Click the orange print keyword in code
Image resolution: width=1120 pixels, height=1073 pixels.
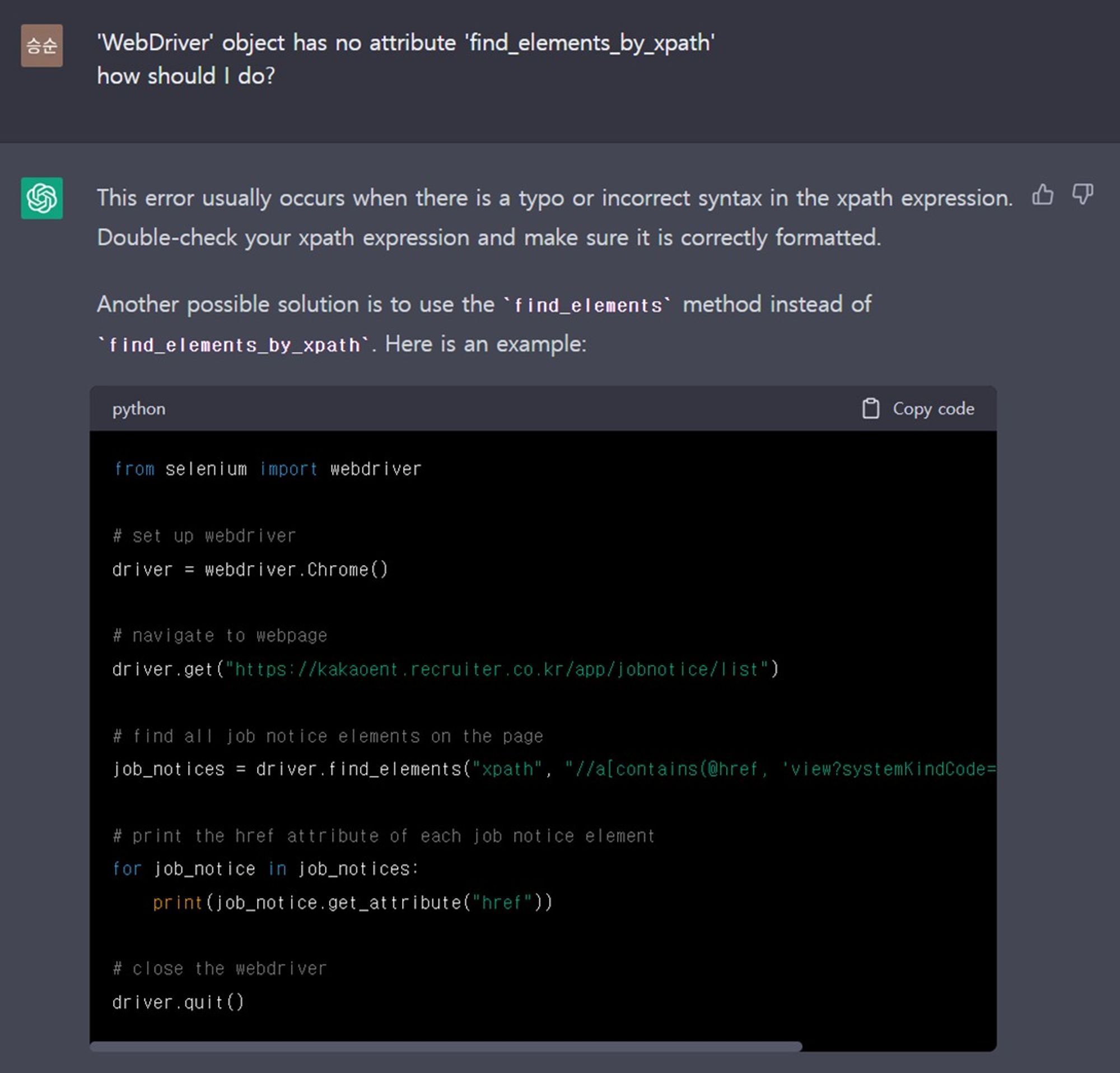(x=177, y=903)
